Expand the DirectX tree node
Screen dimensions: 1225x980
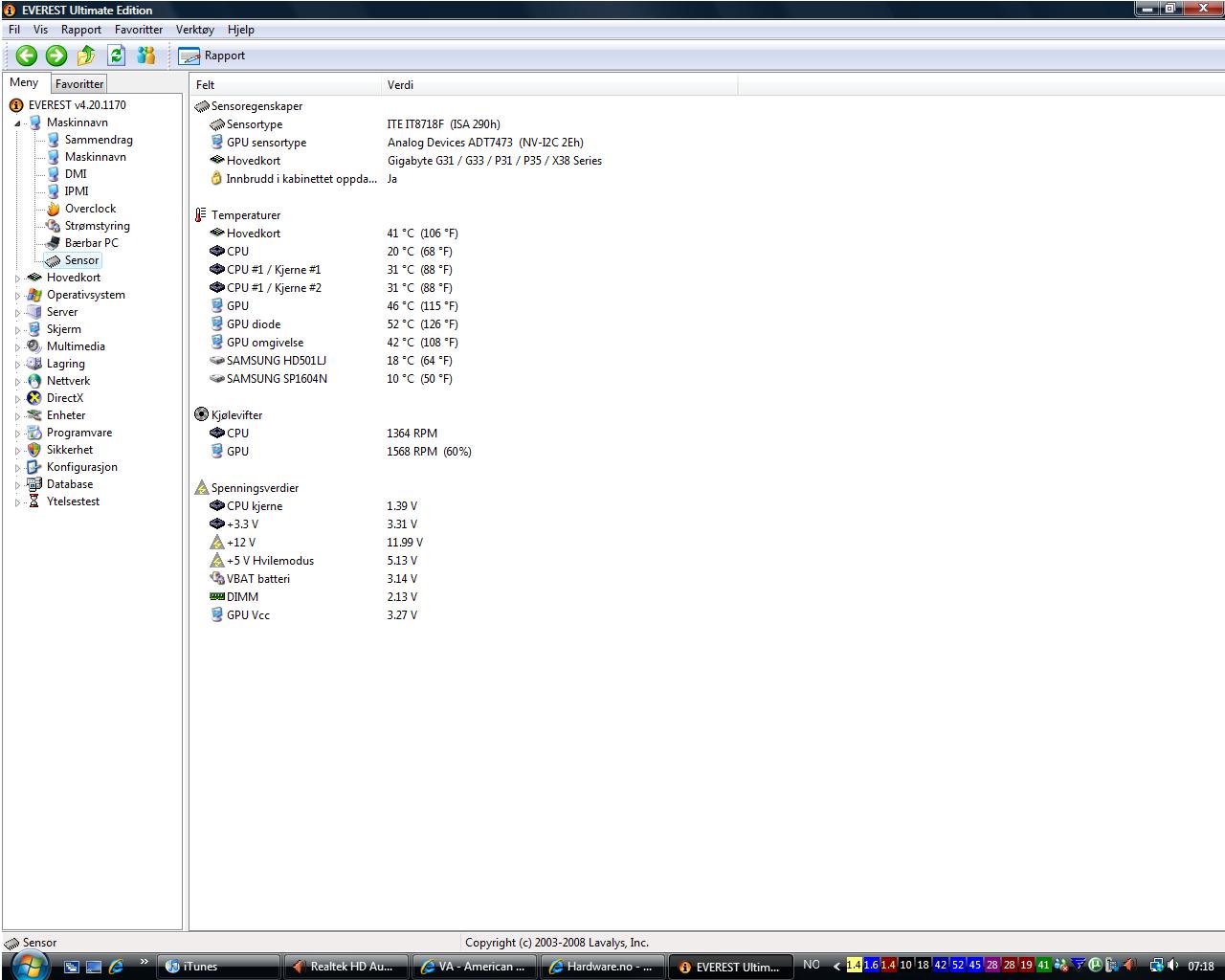pos(17,399)
